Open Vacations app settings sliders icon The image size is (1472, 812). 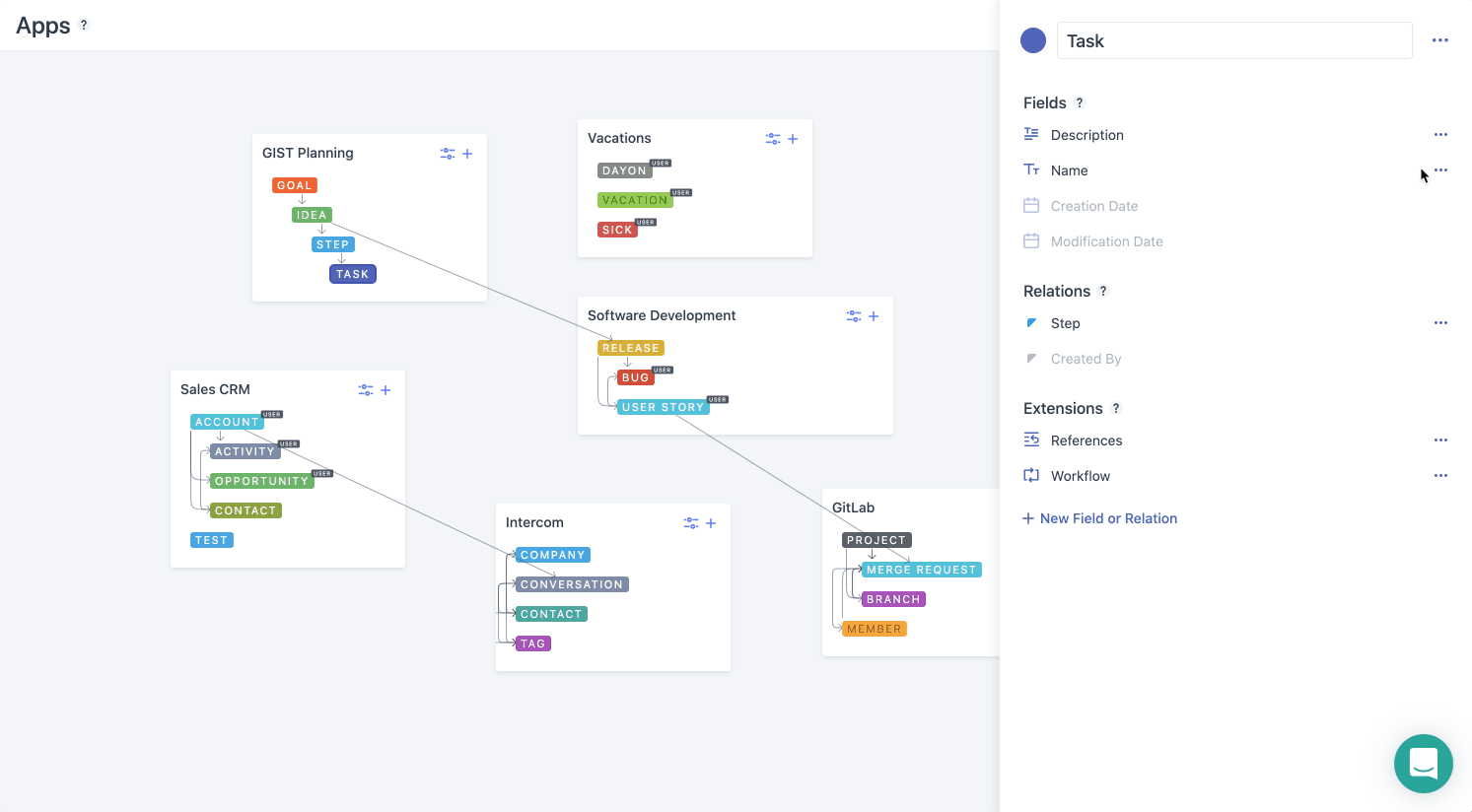[x=773, y=139]
